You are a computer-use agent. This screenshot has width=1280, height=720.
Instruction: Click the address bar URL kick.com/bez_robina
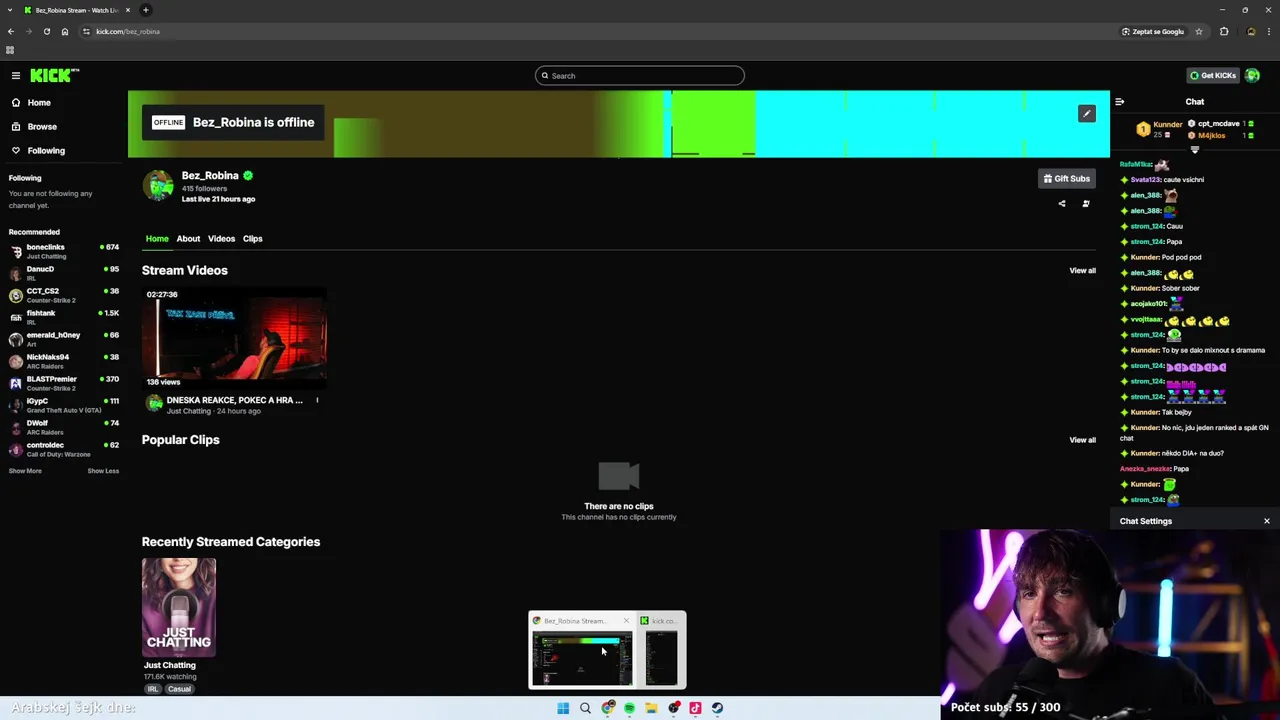(128, 31)
